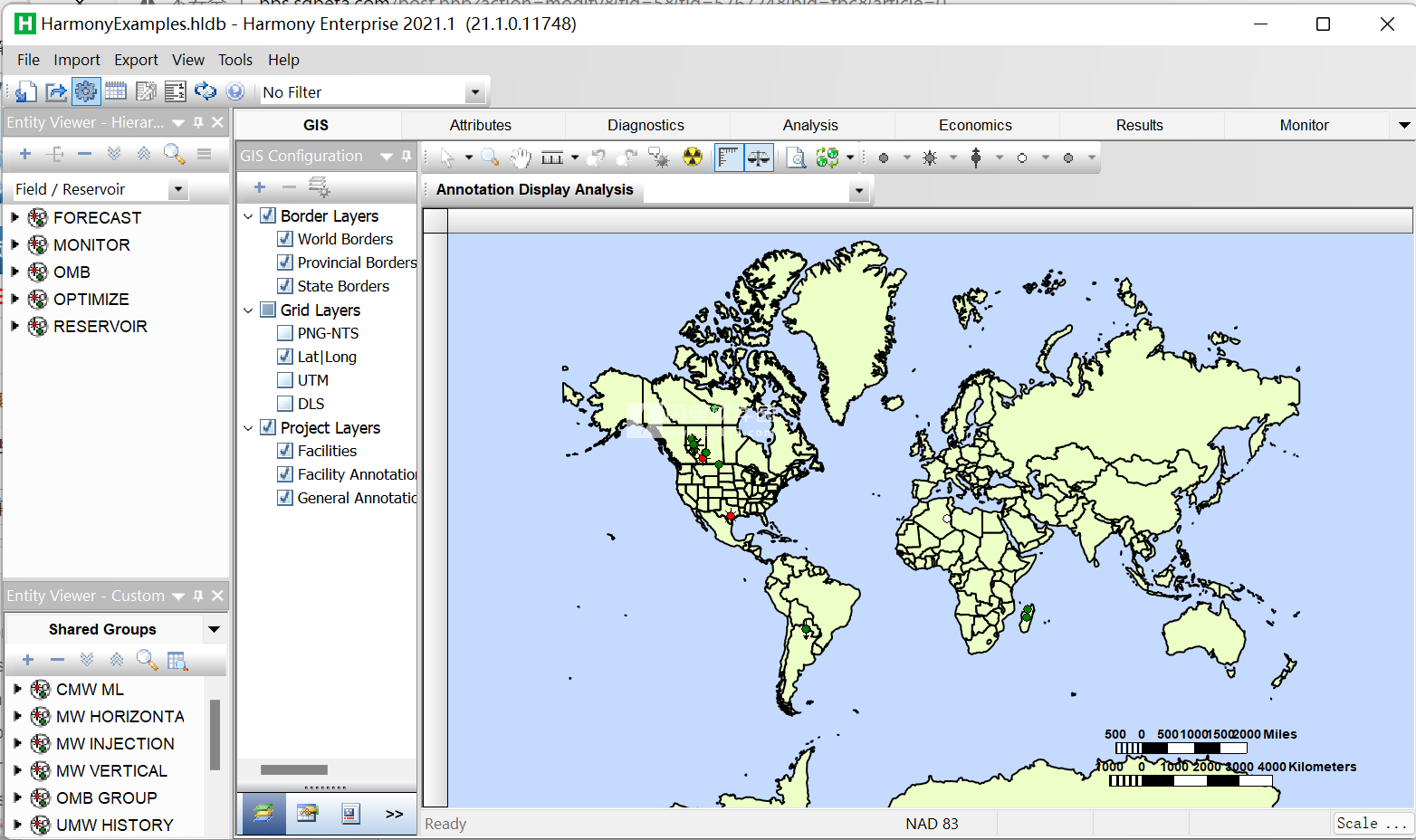Switch to the Economics tab
The image size is (1416, 840).
pos(975,125)
